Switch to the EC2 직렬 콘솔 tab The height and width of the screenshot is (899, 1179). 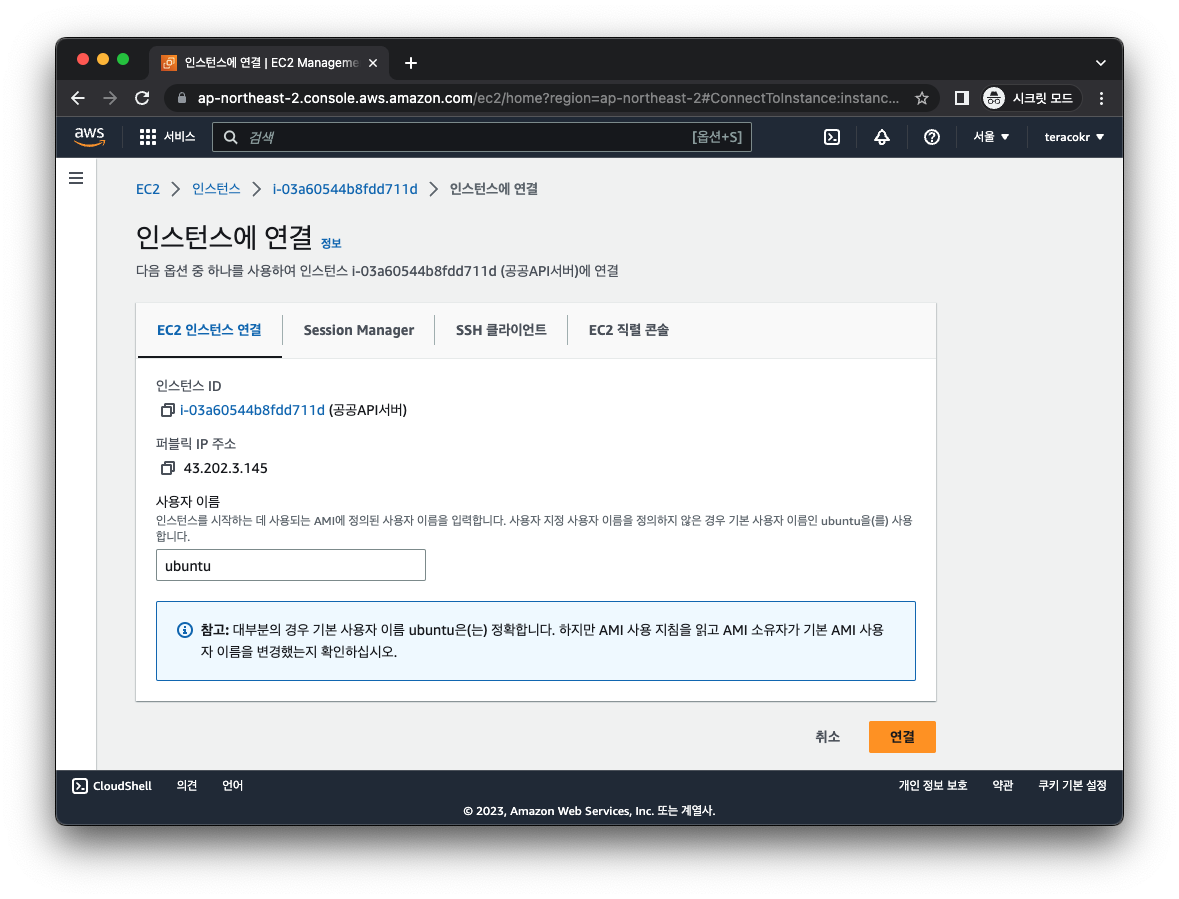(629, 330)
